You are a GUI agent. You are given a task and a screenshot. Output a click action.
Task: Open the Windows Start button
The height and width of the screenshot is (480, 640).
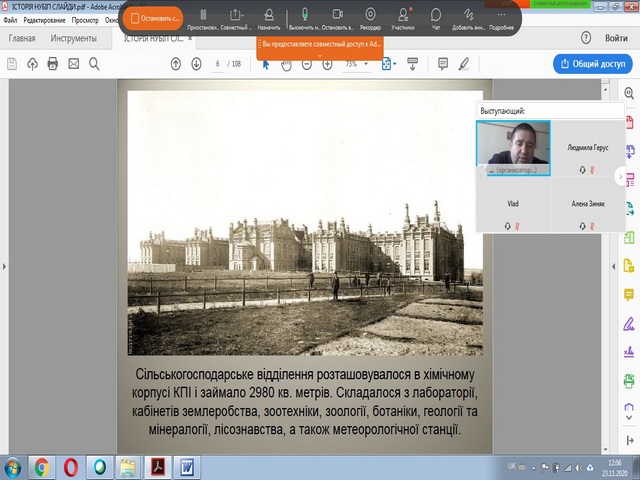[x=12, y=468]
